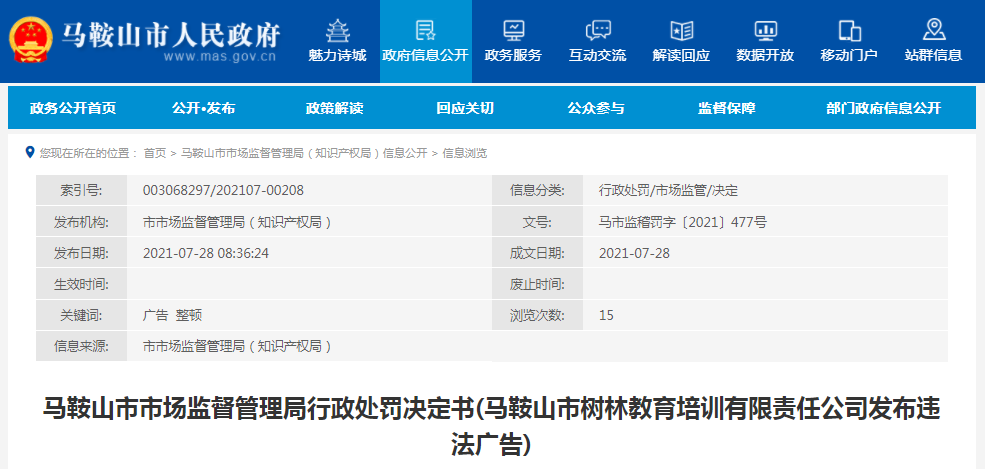Click the 发布日期 label cell

pyautogui.click(x=82, y=253)
